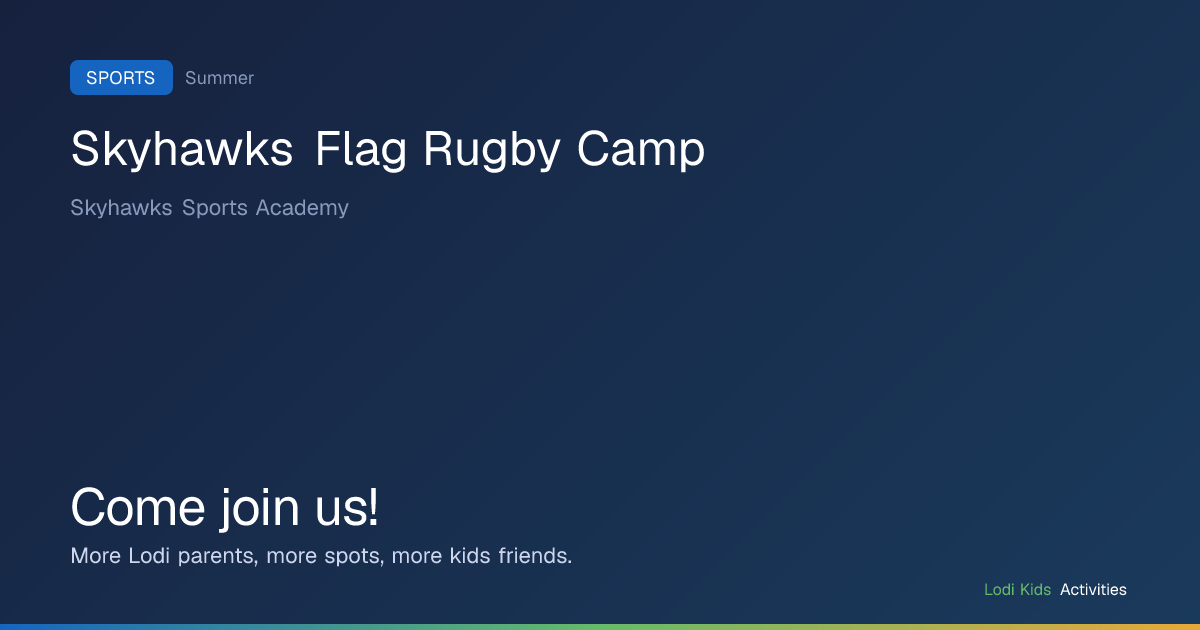Click the word friends in the tagline
The width and height of the screenshot is (1200, 630).
tap(535, 556)
